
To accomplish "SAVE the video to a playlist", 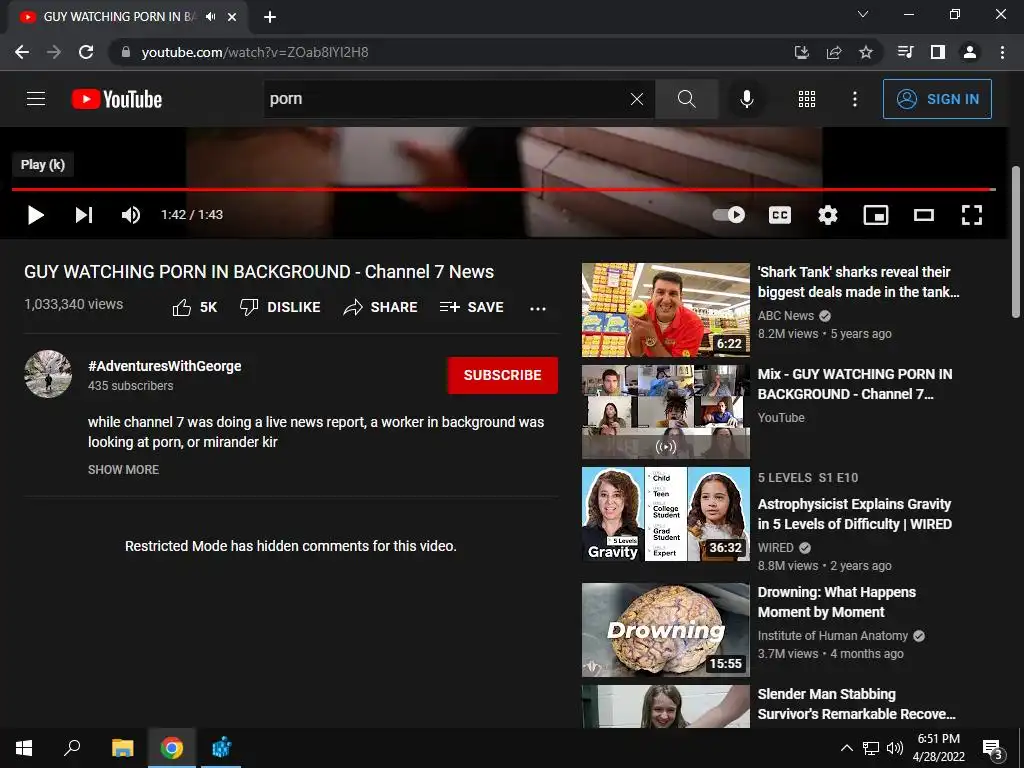I will pos(472,307).
